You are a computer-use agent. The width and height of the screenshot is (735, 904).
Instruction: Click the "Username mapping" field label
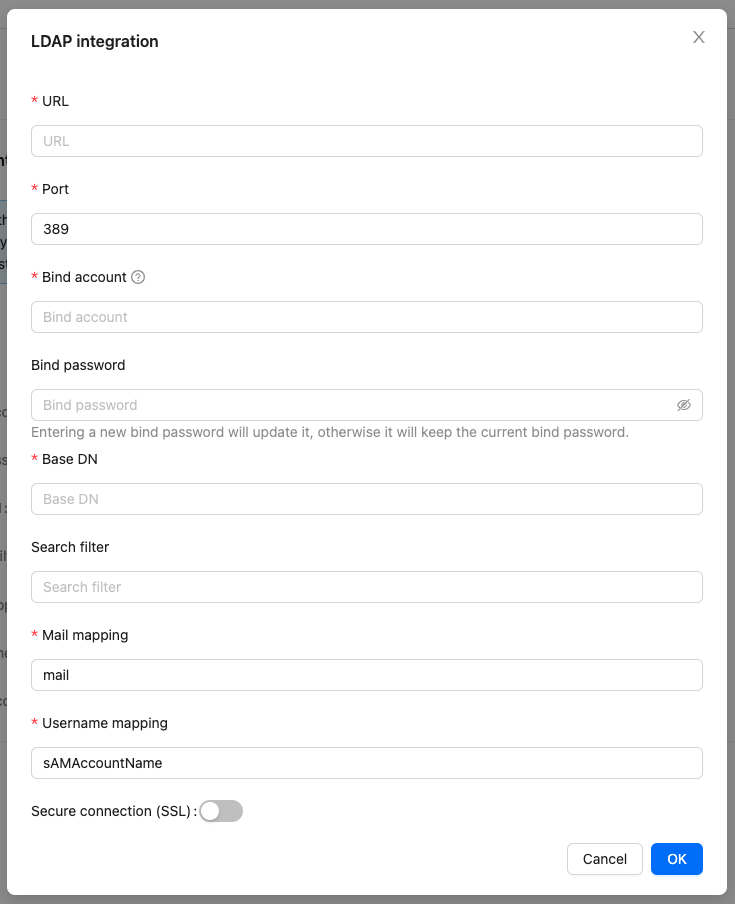point(105,723)
